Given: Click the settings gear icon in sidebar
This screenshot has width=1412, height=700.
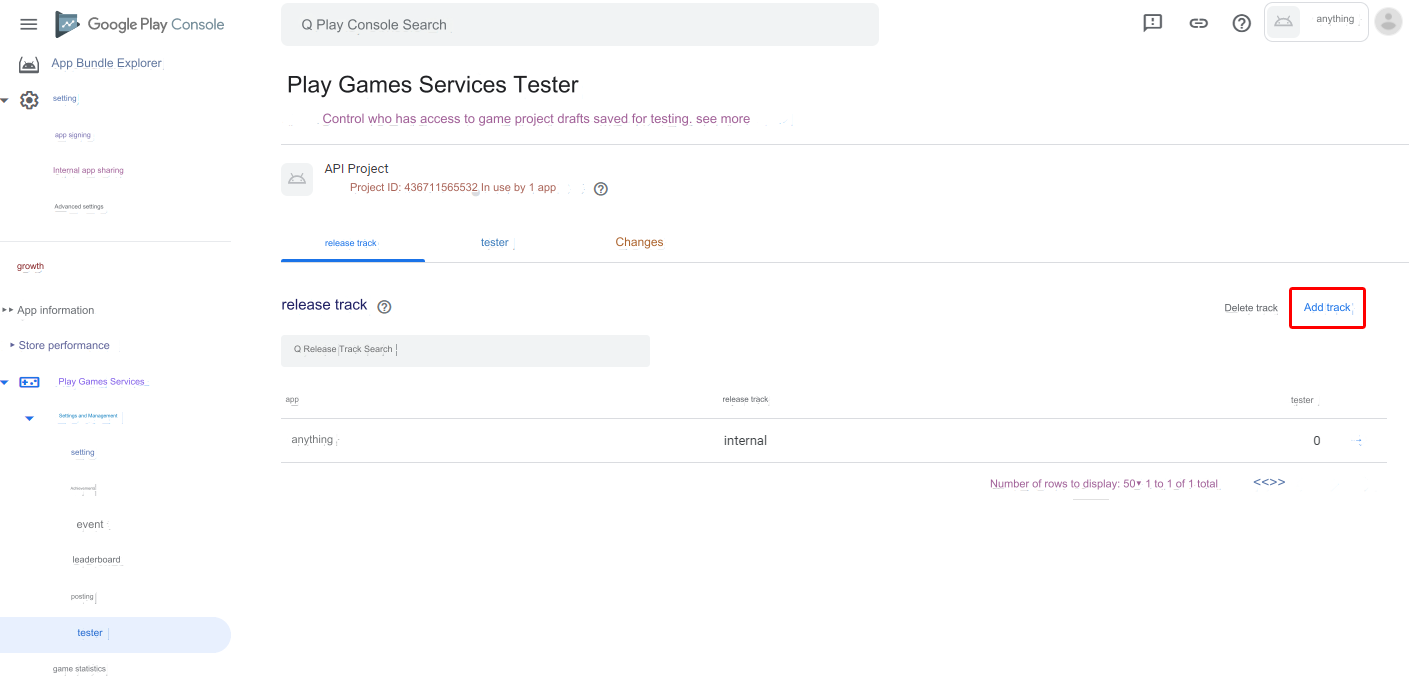Looking at the screenshot, I should tap(29, 100).
